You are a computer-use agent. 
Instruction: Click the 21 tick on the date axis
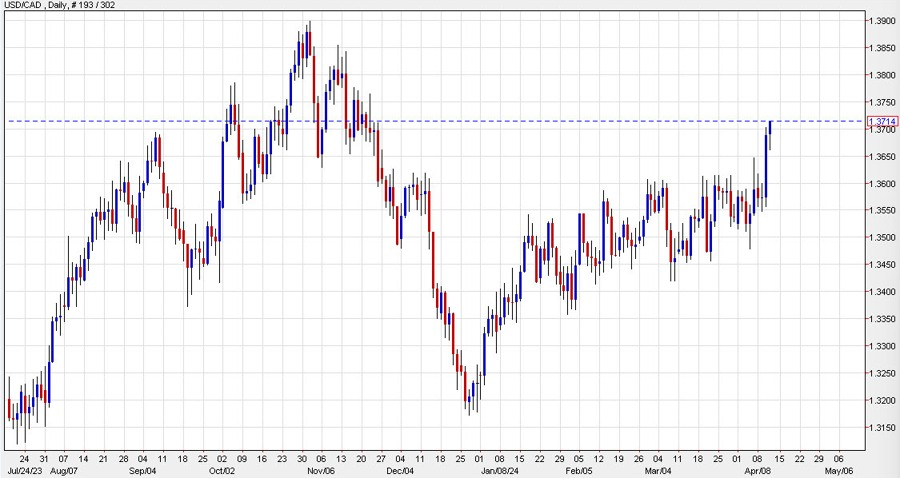[103, 459]
